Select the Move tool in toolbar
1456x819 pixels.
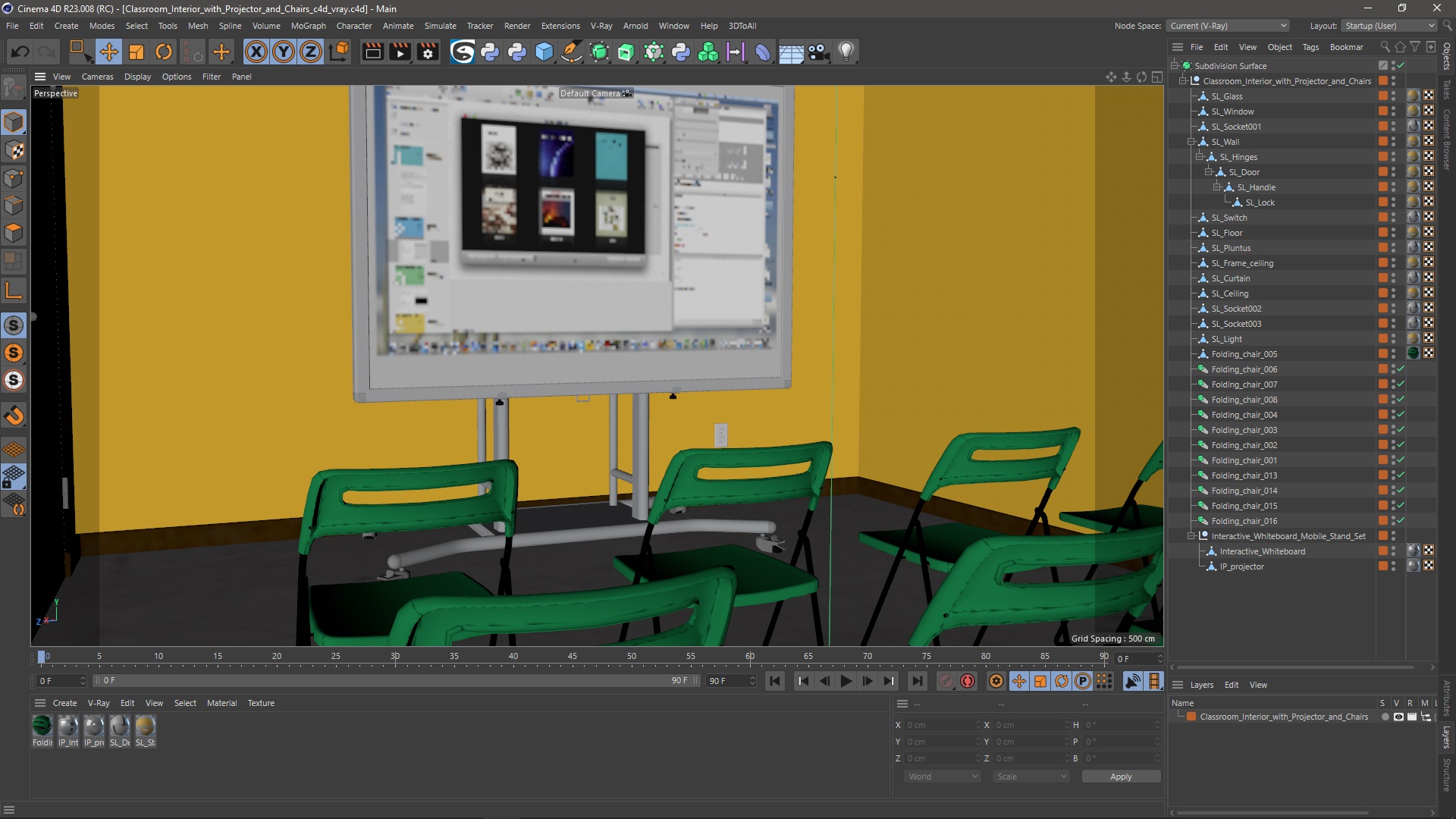(x=108, y=52)
